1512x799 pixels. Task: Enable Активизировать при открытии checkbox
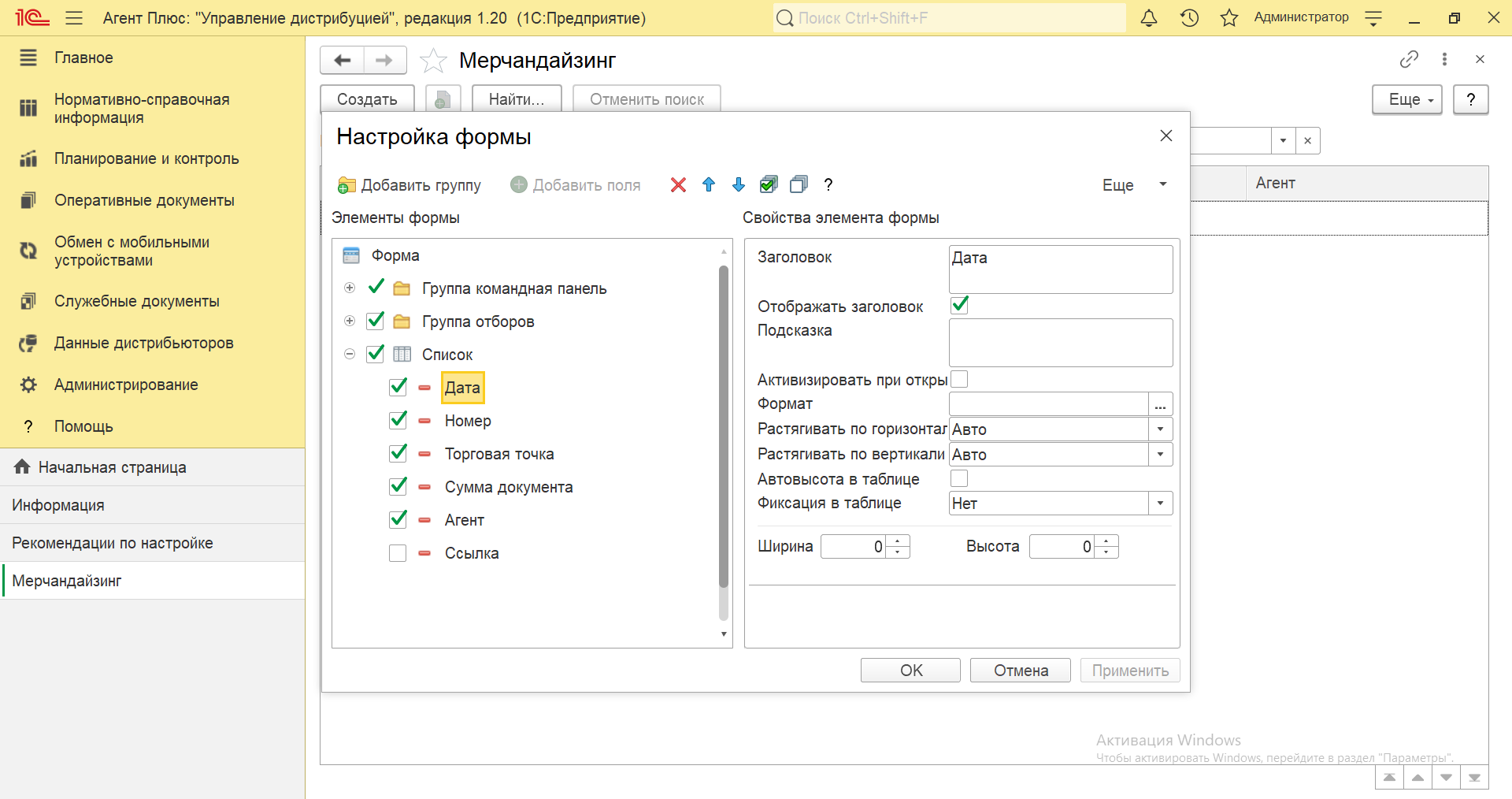point(959,379)
